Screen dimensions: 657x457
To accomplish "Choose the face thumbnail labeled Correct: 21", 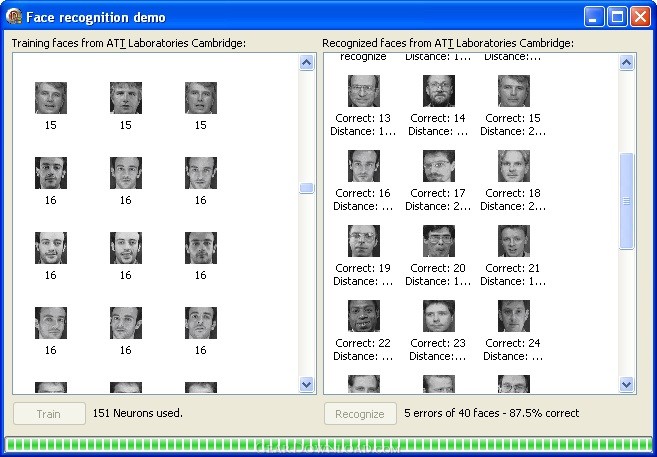I will [x=514, y=241].
